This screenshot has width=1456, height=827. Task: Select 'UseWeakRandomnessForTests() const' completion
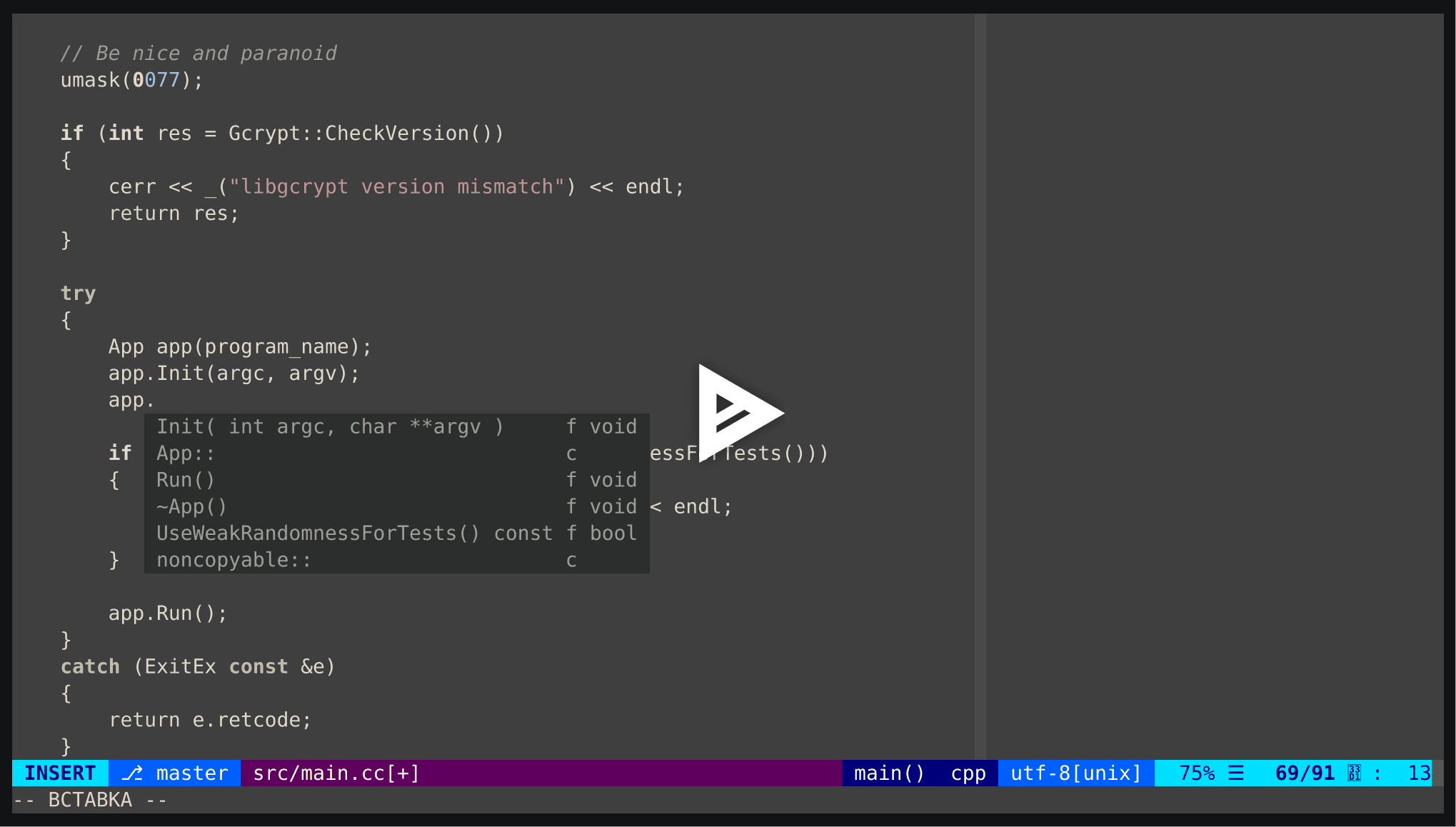397,533
